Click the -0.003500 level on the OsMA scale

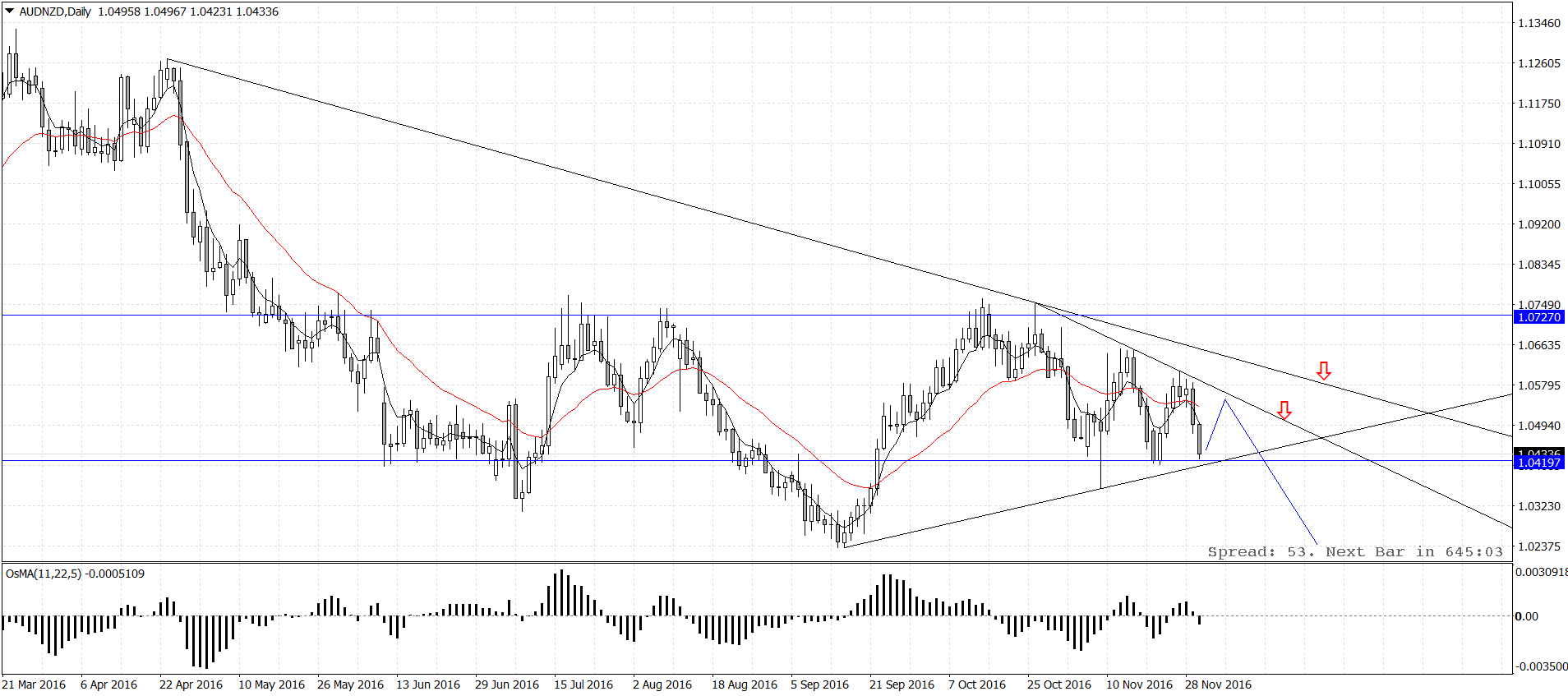click(x=1541, y=666)
